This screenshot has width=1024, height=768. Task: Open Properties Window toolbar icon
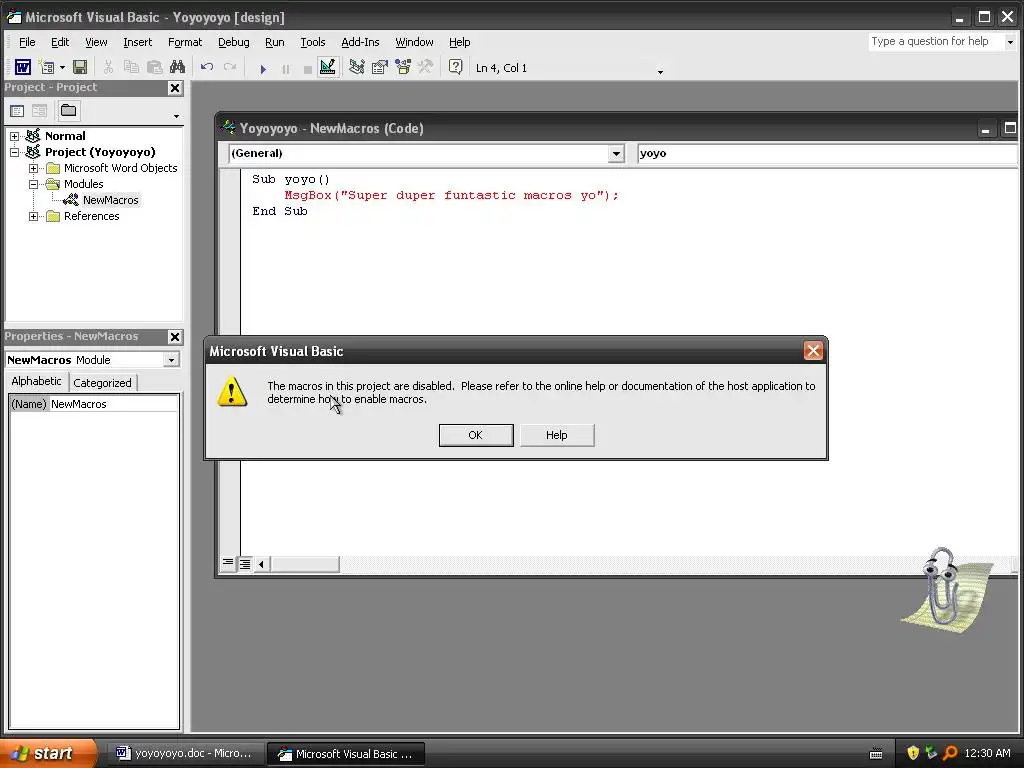click(379, 67)
